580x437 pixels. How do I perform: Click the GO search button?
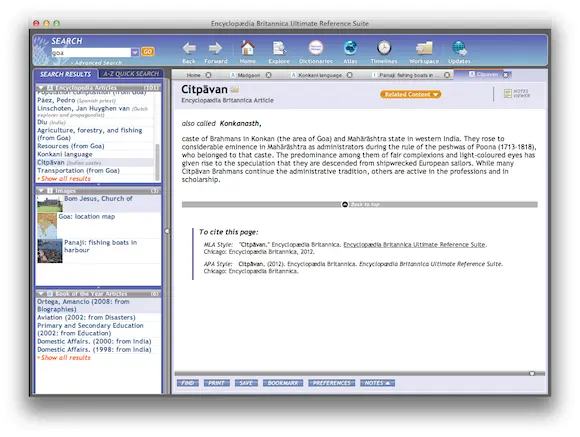pos(148,52)
